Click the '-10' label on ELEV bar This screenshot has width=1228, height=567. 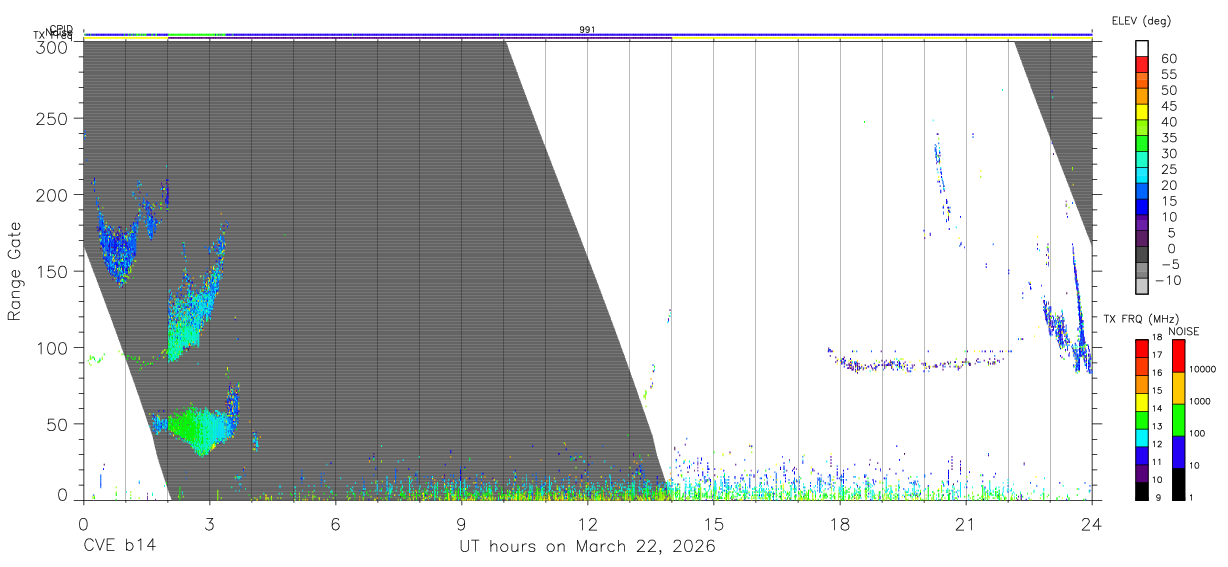(x=1170, y=281)
